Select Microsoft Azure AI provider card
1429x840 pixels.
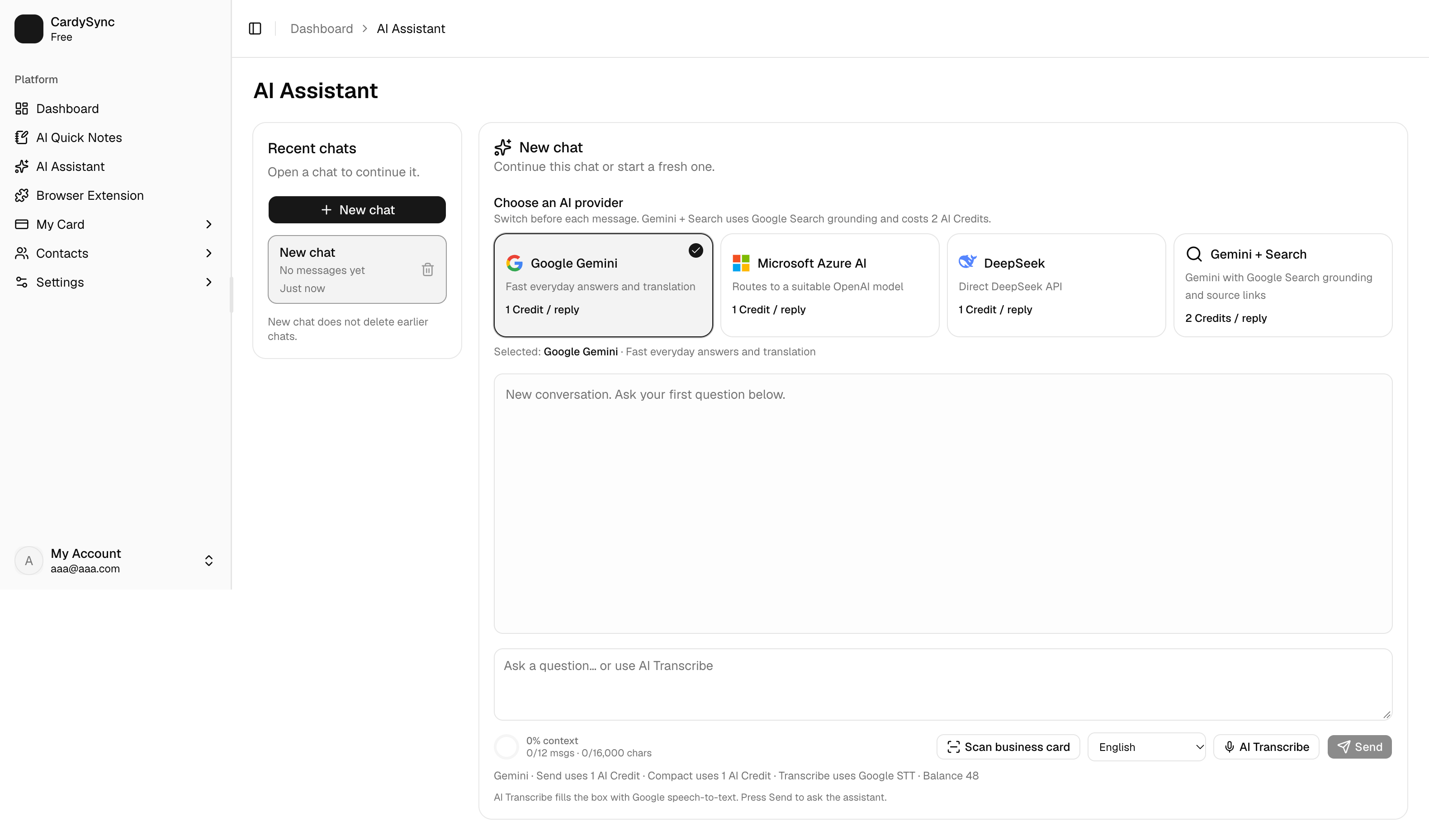coord(830,285)
